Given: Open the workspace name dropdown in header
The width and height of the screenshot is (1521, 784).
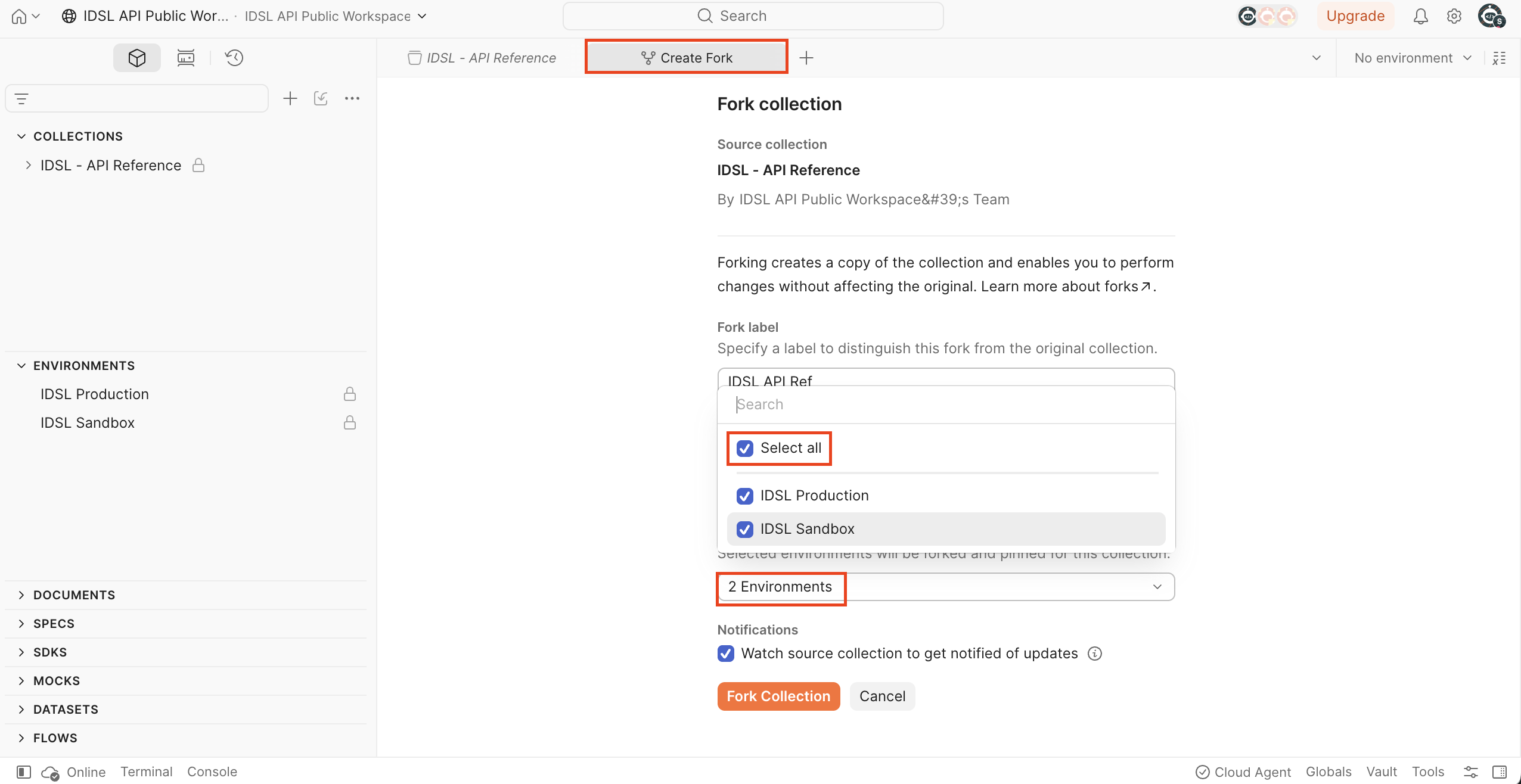Looking at the screenshot, I should 336,16.
